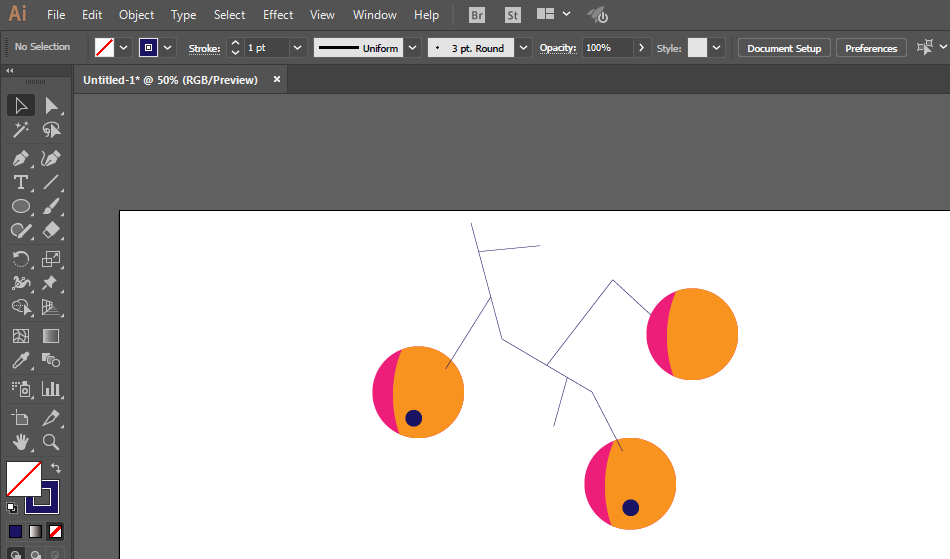Image resolution: width=950 pixels, height=559 pixels.
Task: Pick the Paintbrush tool
Action: point(51,207)
